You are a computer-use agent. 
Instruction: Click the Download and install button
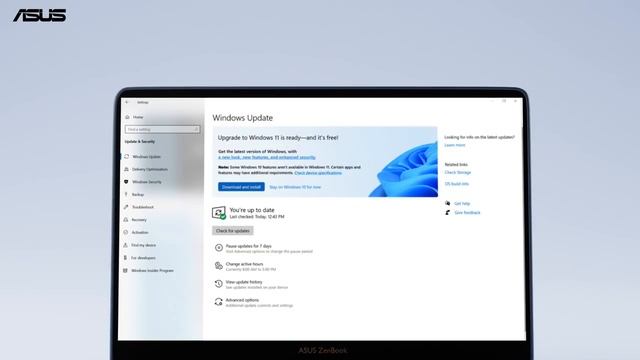241,187
